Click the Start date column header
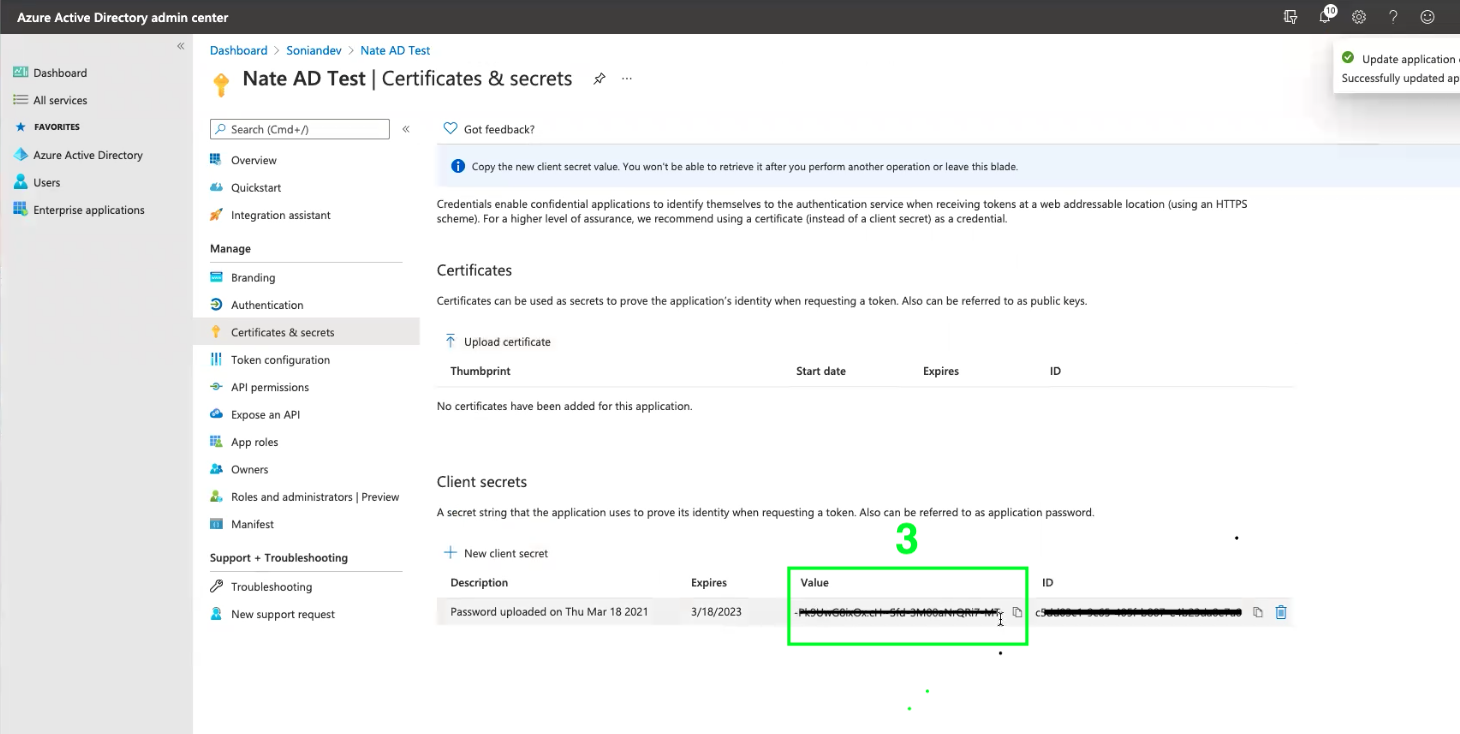1460x734 pixels. (x=821, y=371)
